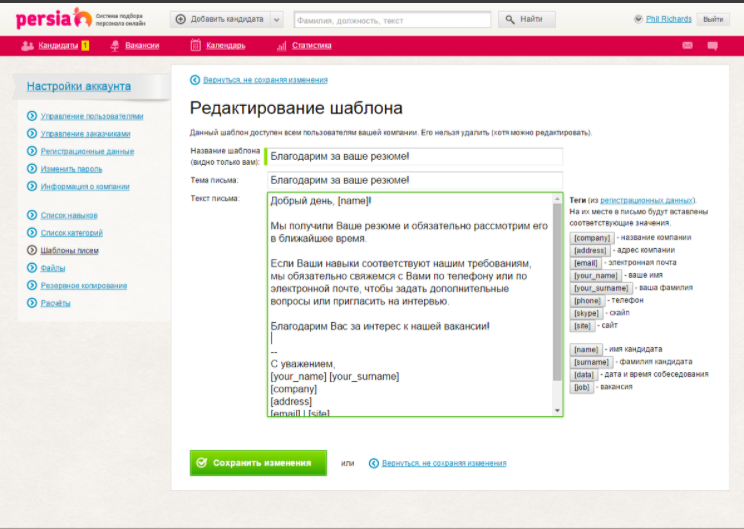Insert the [email] tag
Image resolution: width=744 pixels, height=529 pixels.
point(586,263)
